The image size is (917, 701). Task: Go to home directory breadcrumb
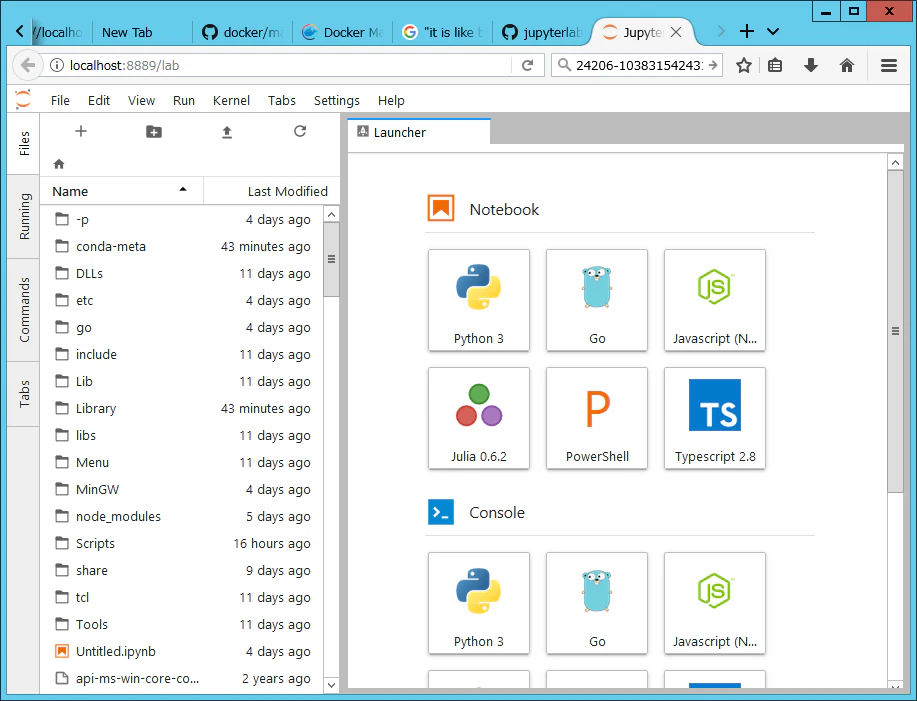[59, 164]
